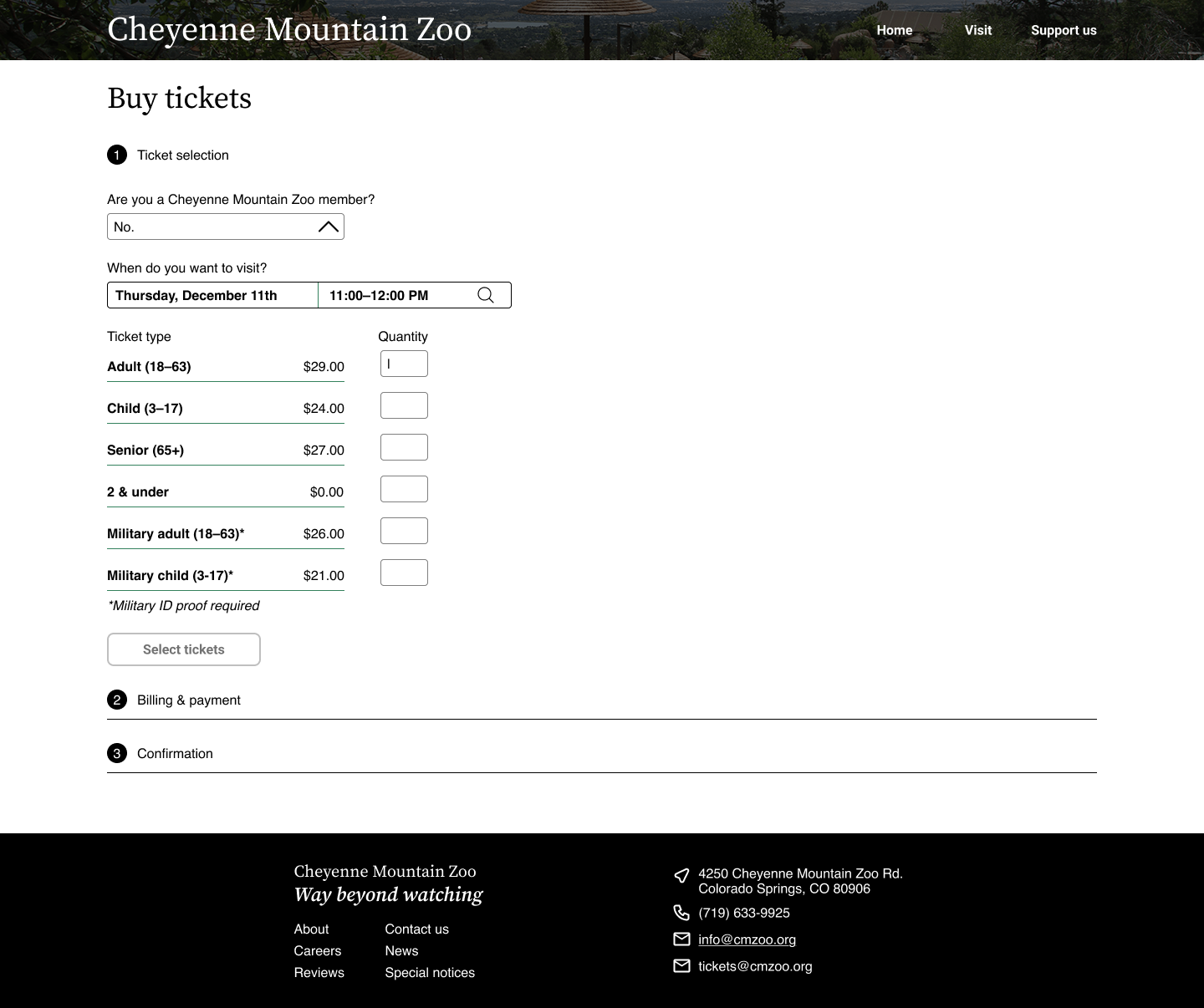Click the Select tickets button
Screen dimensions: 1204x1008
coord(184,649)
